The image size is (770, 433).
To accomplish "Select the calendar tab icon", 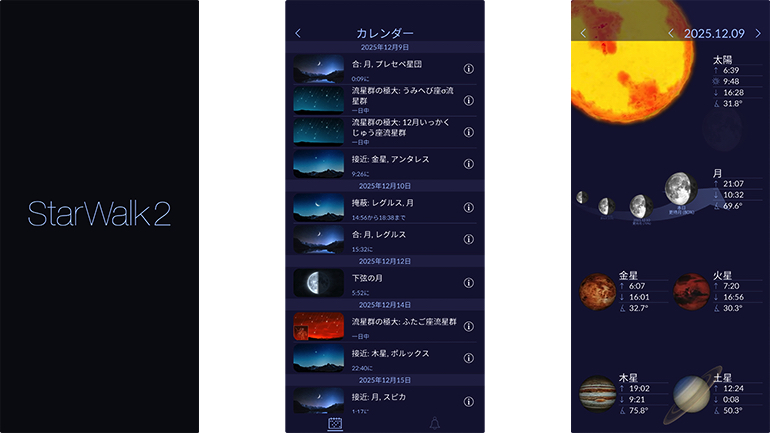I will [x=335, y=424].
